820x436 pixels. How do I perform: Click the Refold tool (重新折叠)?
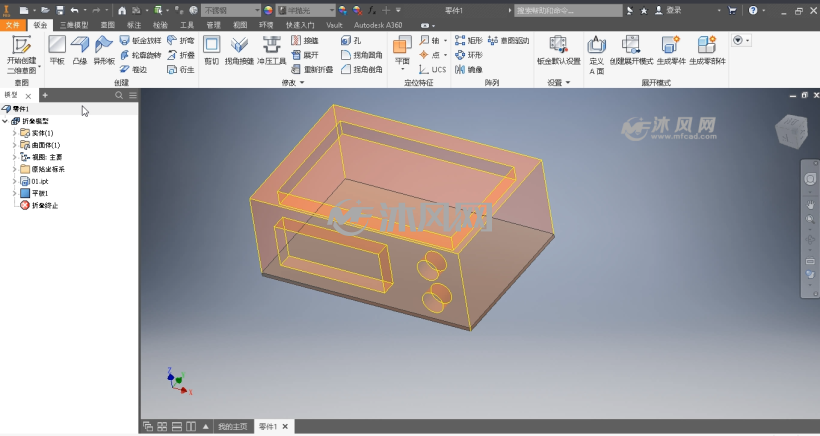coord(312,69)
